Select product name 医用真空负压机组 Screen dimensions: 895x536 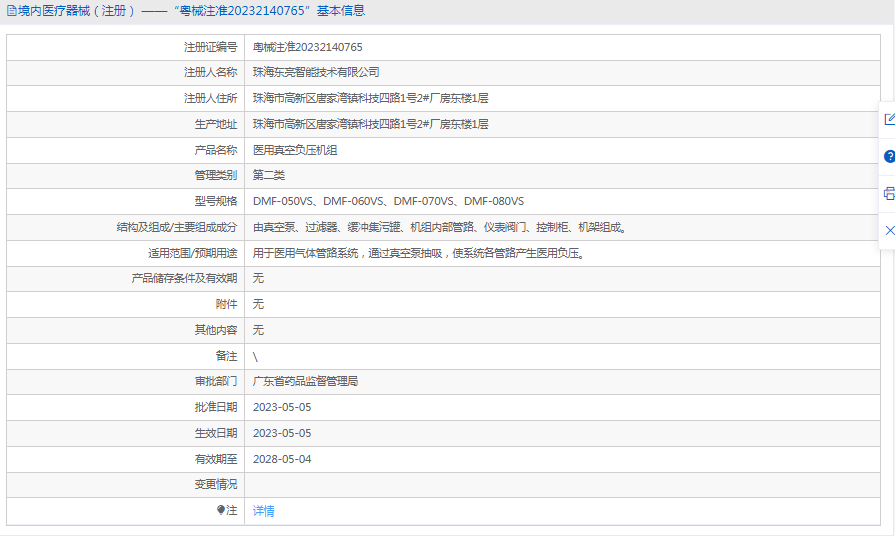(295, 150)
